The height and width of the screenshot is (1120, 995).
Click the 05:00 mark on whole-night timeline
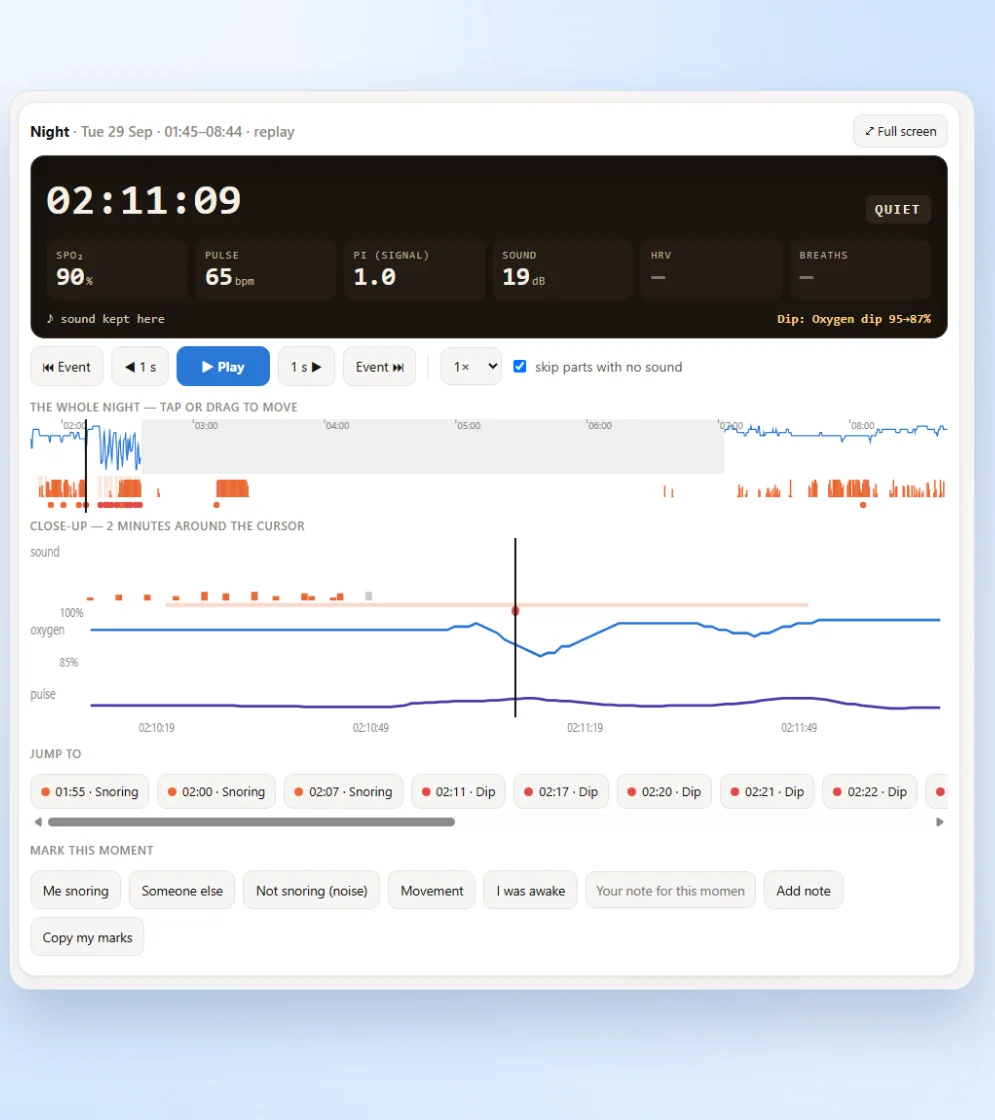469,426
